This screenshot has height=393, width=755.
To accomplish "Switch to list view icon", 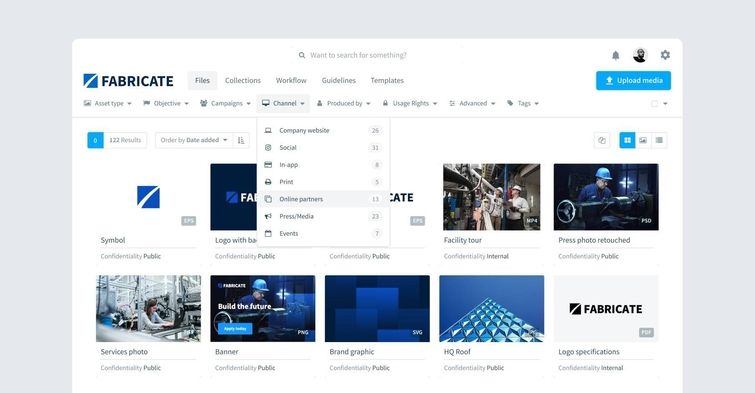I will [x=659, y=140].
